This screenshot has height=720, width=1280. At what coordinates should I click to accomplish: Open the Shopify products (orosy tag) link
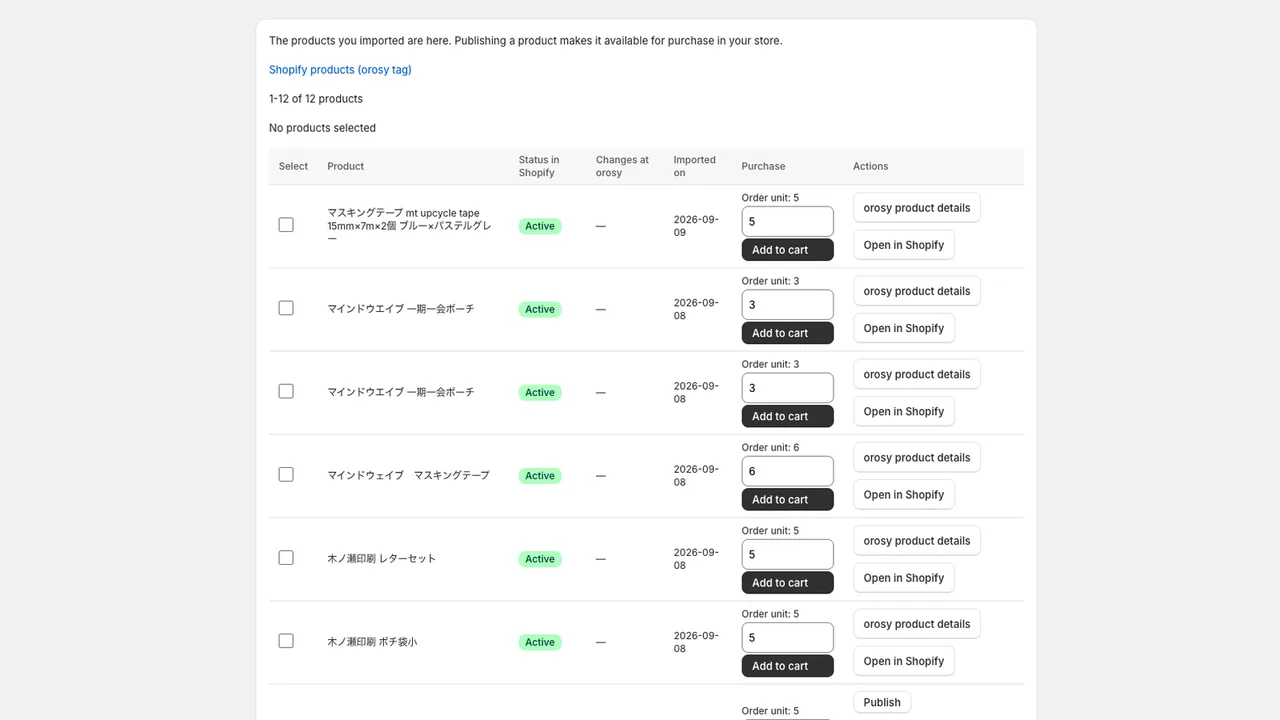340,70
